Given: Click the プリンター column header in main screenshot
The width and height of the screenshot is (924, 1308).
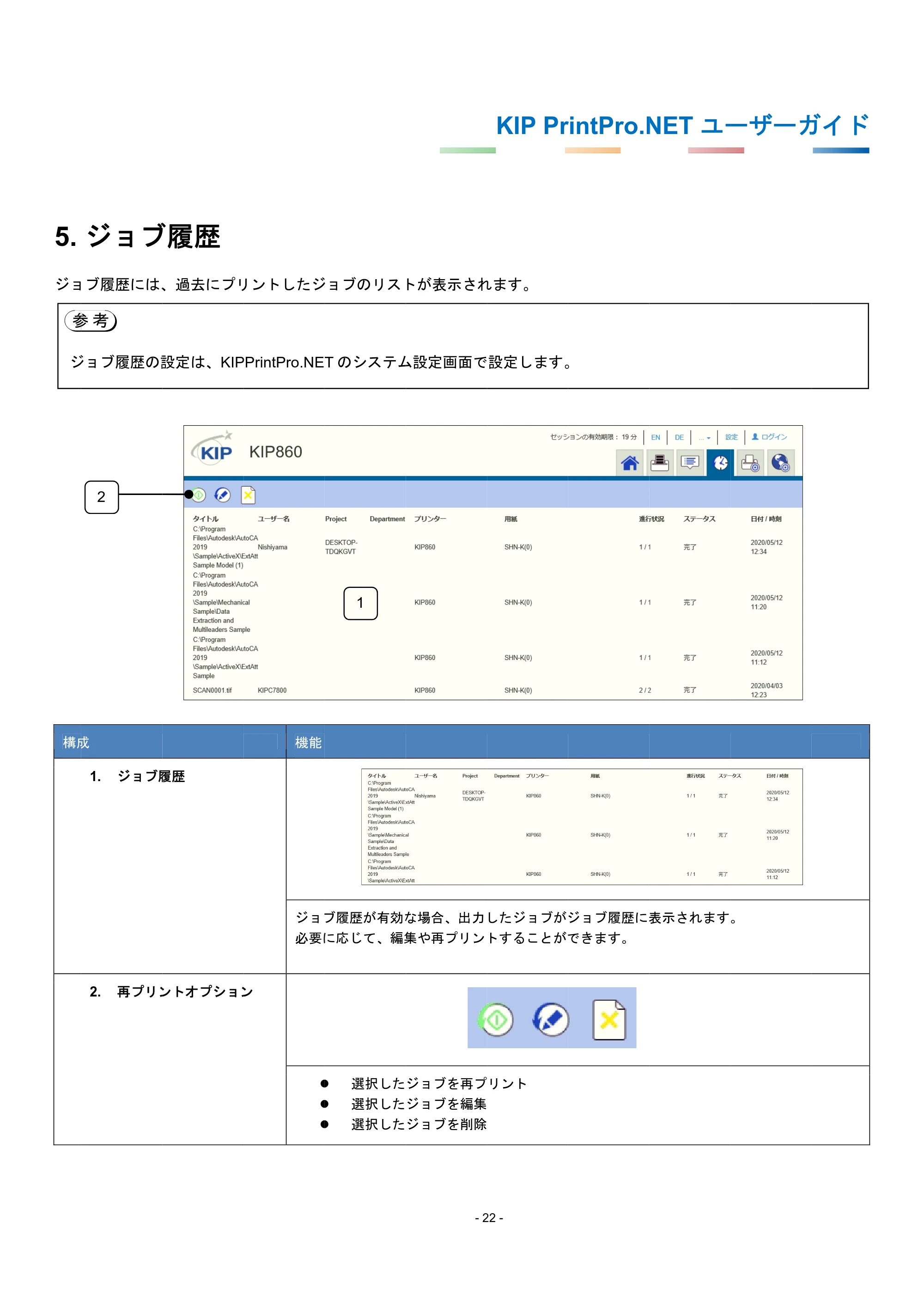Looking at the screenshot, I should point(430,519).
